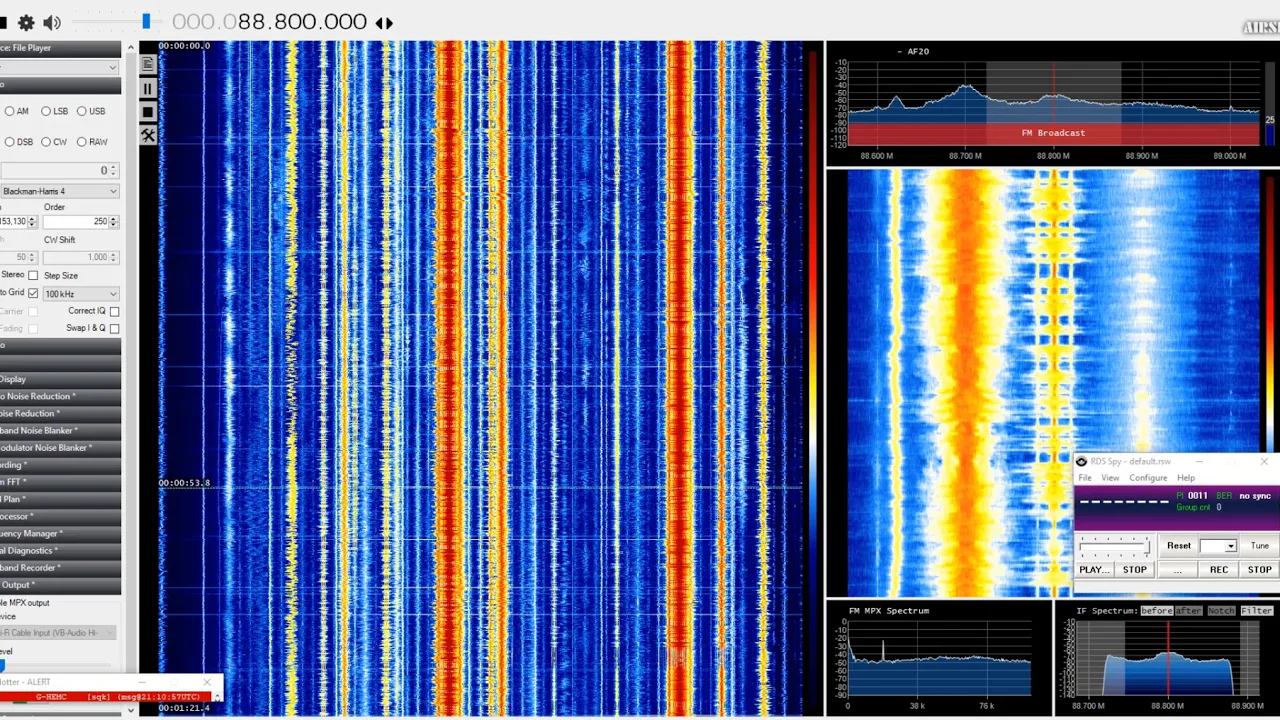This screenshot has width=1280, height=720.
Task: Stop playback using the waterfall square button
Action: pos(148,112)
